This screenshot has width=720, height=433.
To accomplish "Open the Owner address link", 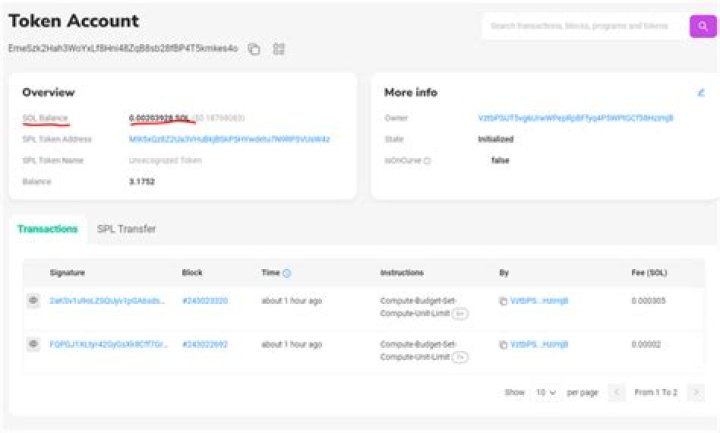I will coord(575,118).
